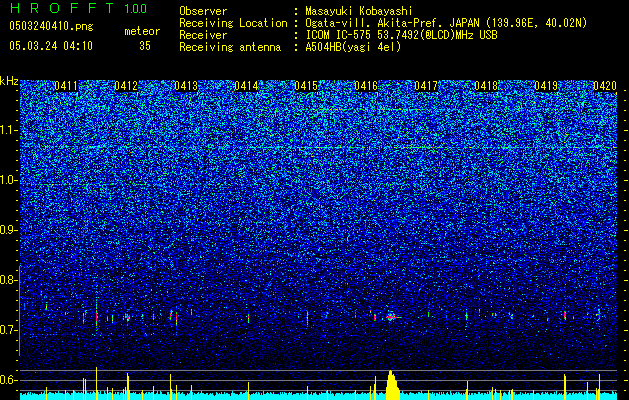Click the time marker 0412
The image size is (629, 400).
point(126,86)
